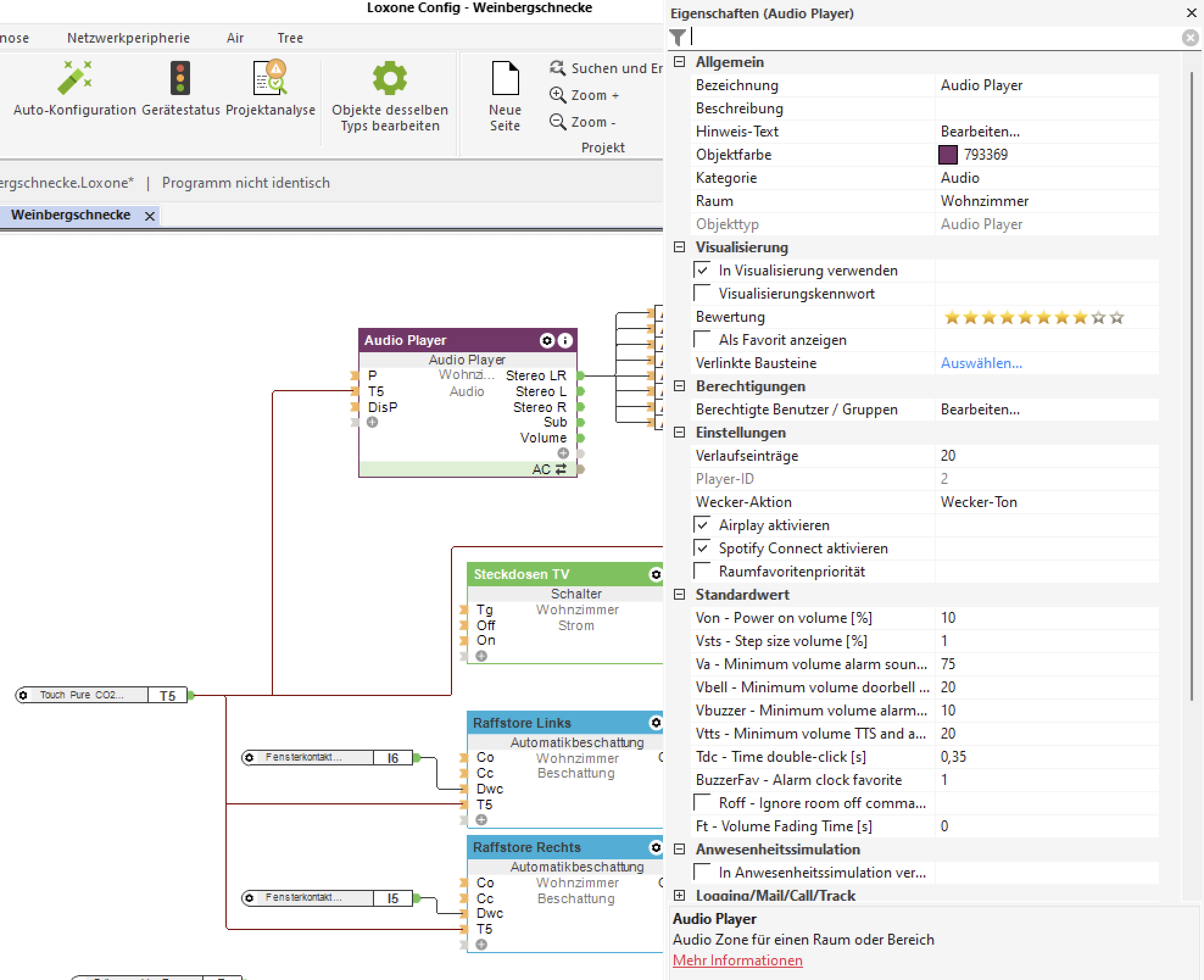This screenshot has height=980, width=1204.
Task: Open Audio Player block info icon
Action: point(565,341)
